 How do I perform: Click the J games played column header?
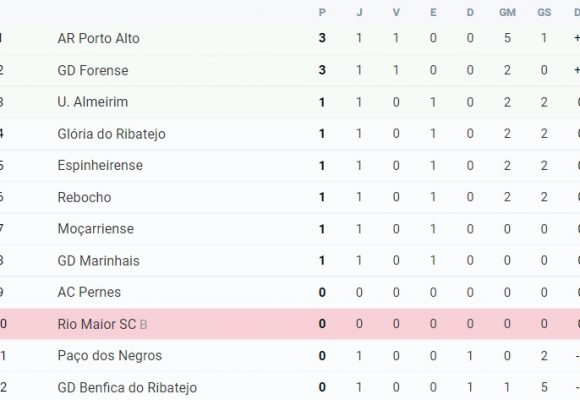coord(359,13)
